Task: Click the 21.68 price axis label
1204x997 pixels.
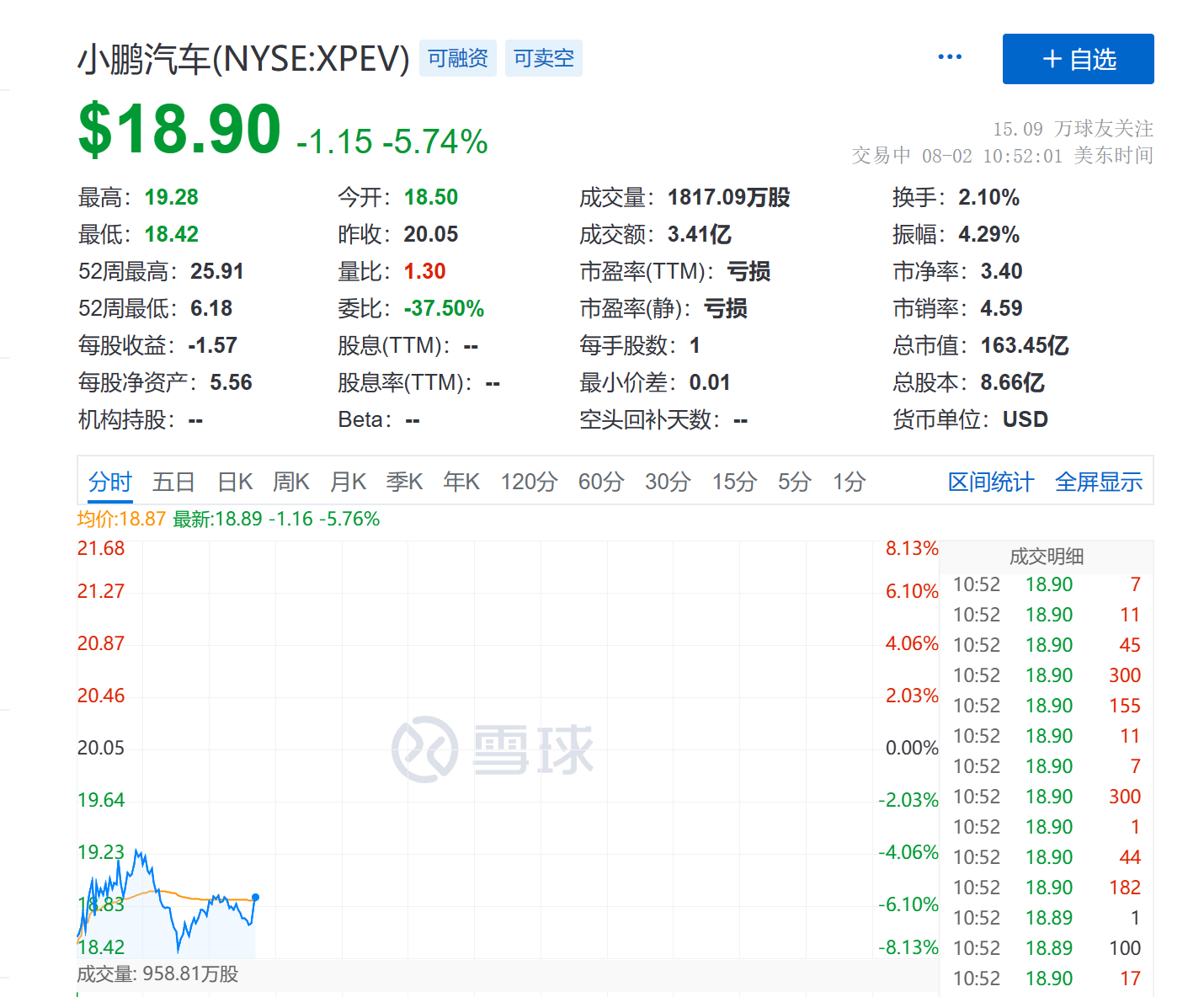Action: (x=101, y=549)
